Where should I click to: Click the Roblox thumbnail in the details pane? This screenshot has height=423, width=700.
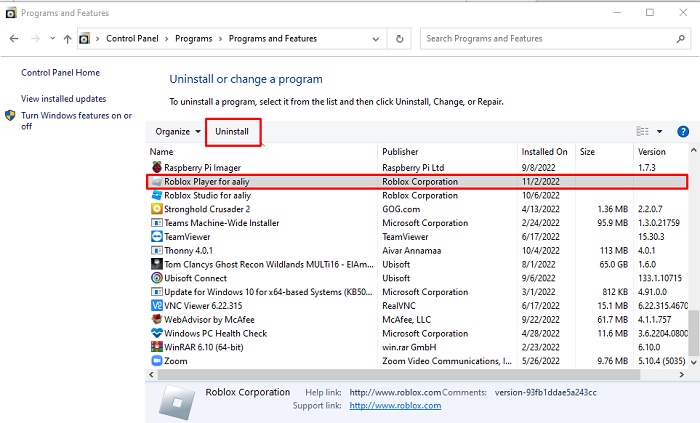click(x=177, y=403)
